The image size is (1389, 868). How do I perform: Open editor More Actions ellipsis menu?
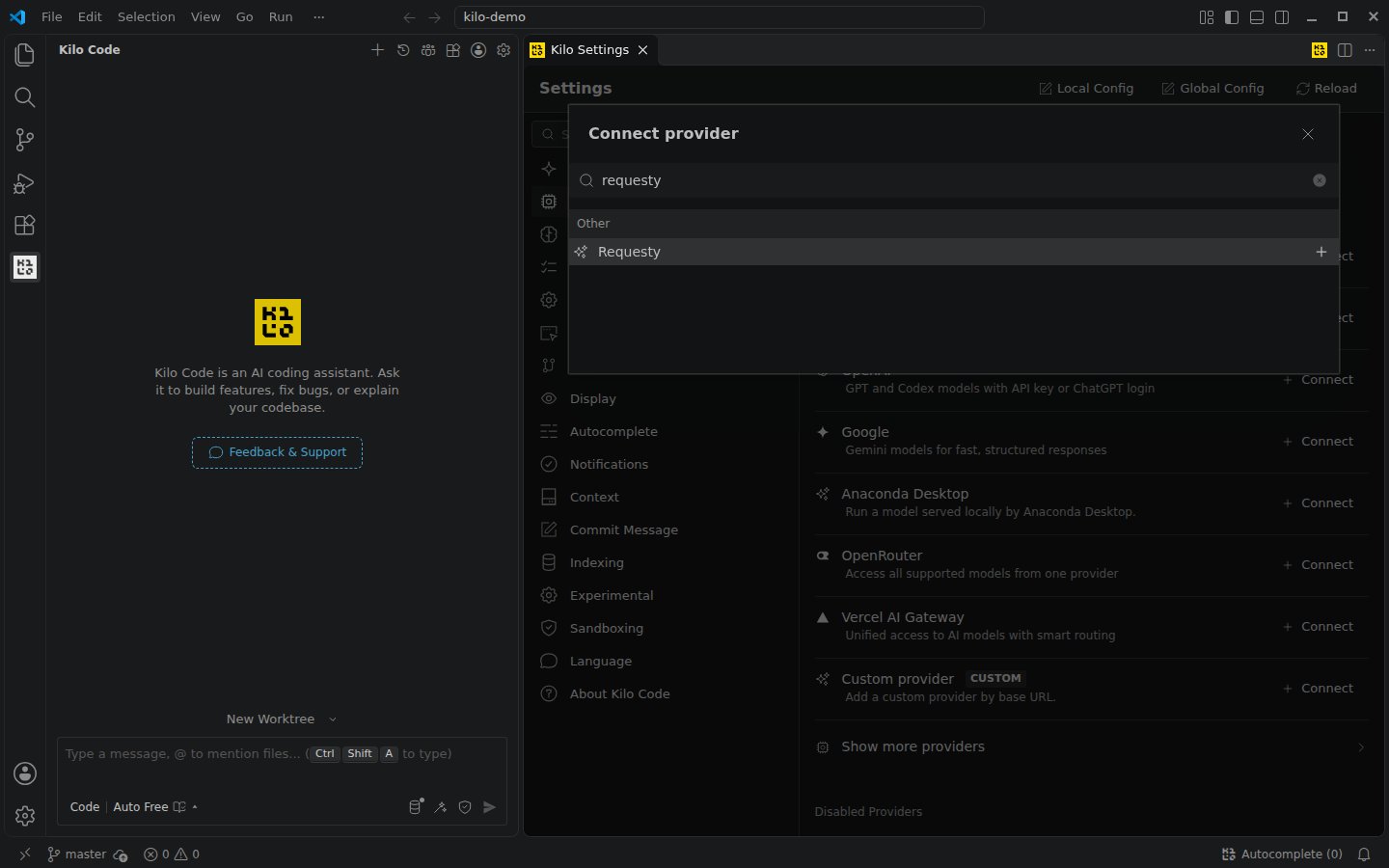[x=1370, y=50]
